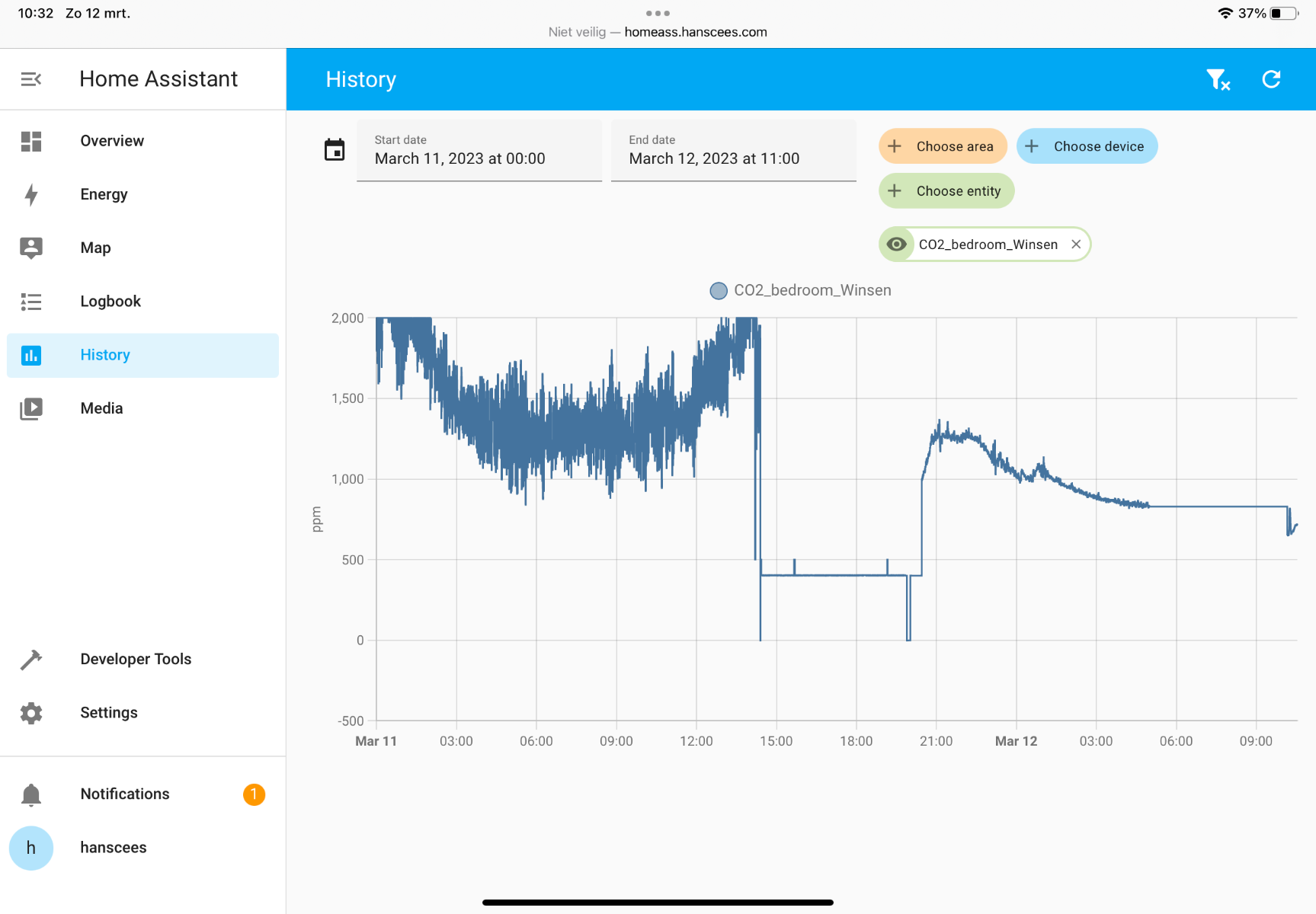Go to Logbook in the sidebar

110,302
